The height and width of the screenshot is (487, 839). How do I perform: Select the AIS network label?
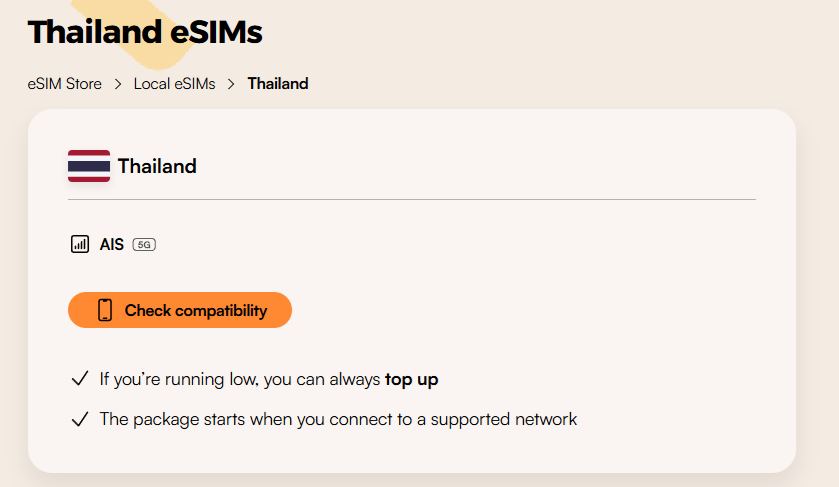click(x=112, y=244)
